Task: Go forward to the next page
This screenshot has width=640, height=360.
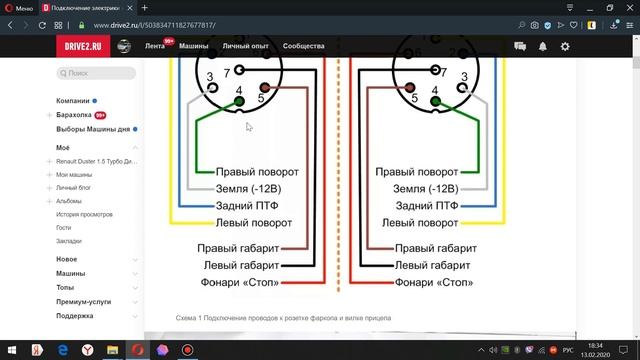Action: pyautogui.click(x=26, y=25)
